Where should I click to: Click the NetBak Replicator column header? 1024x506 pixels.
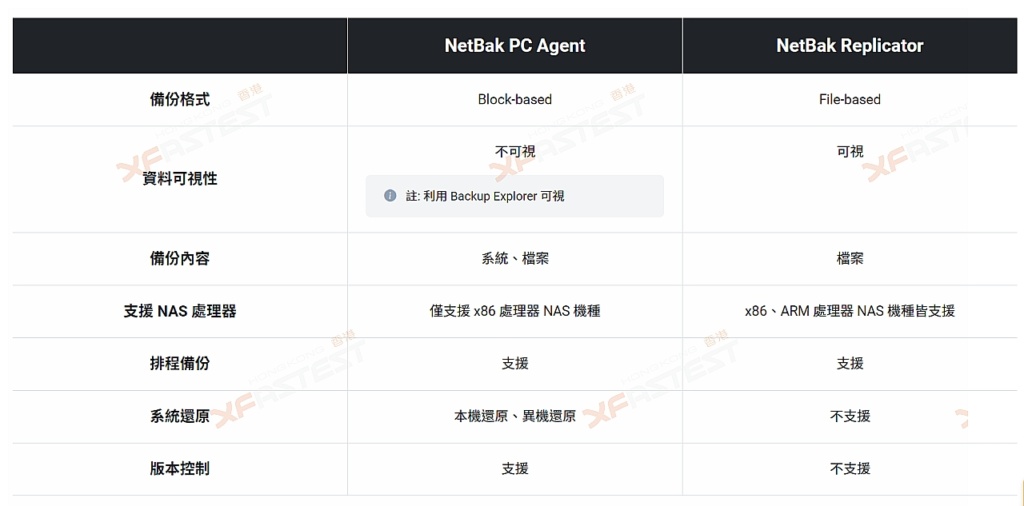coord(850,46)
